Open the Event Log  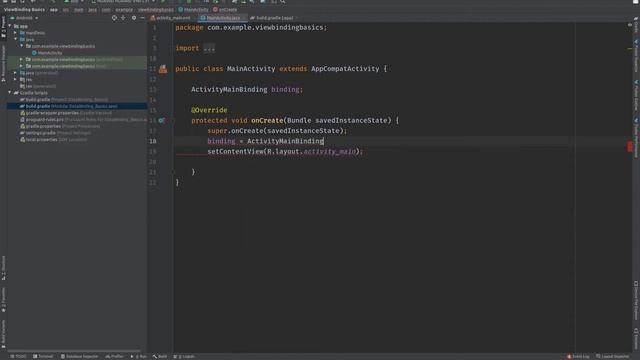(x=578, y=356)
